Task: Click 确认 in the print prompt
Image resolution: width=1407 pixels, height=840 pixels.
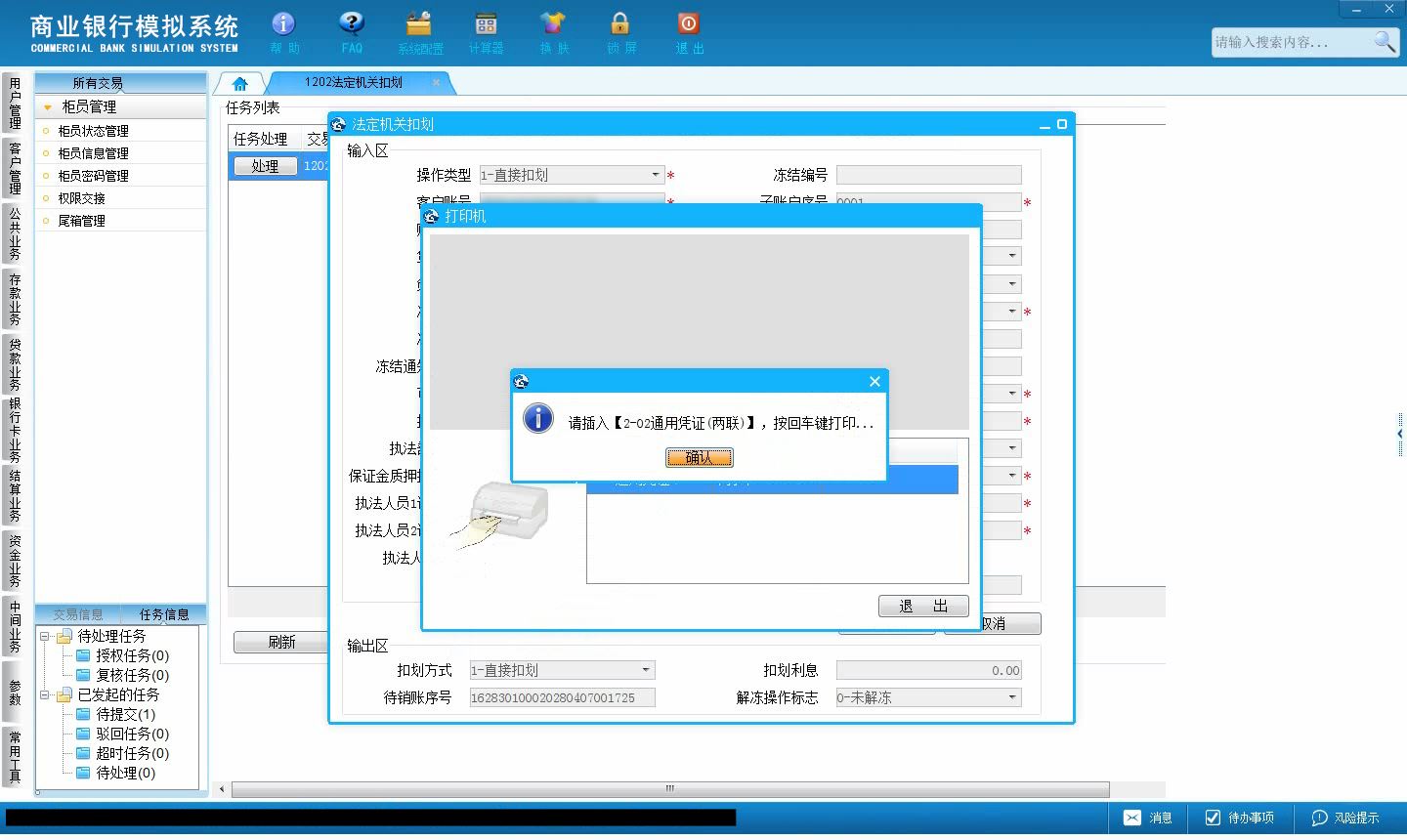Action: click(700, 457)
